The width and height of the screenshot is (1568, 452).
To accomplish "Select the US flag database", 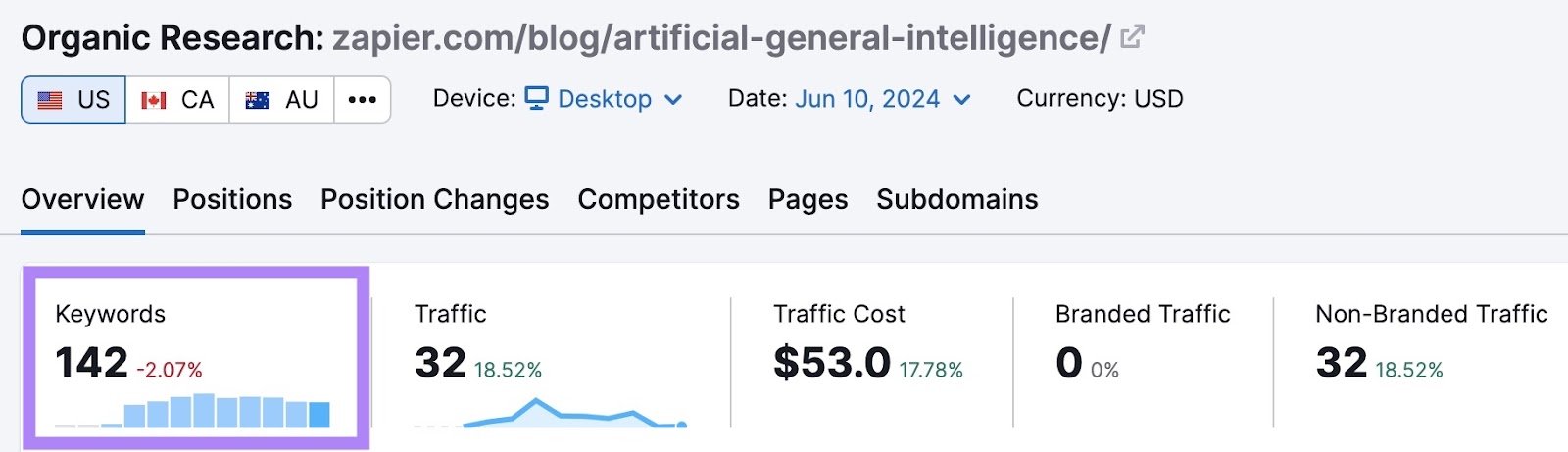I will (73, 100).
